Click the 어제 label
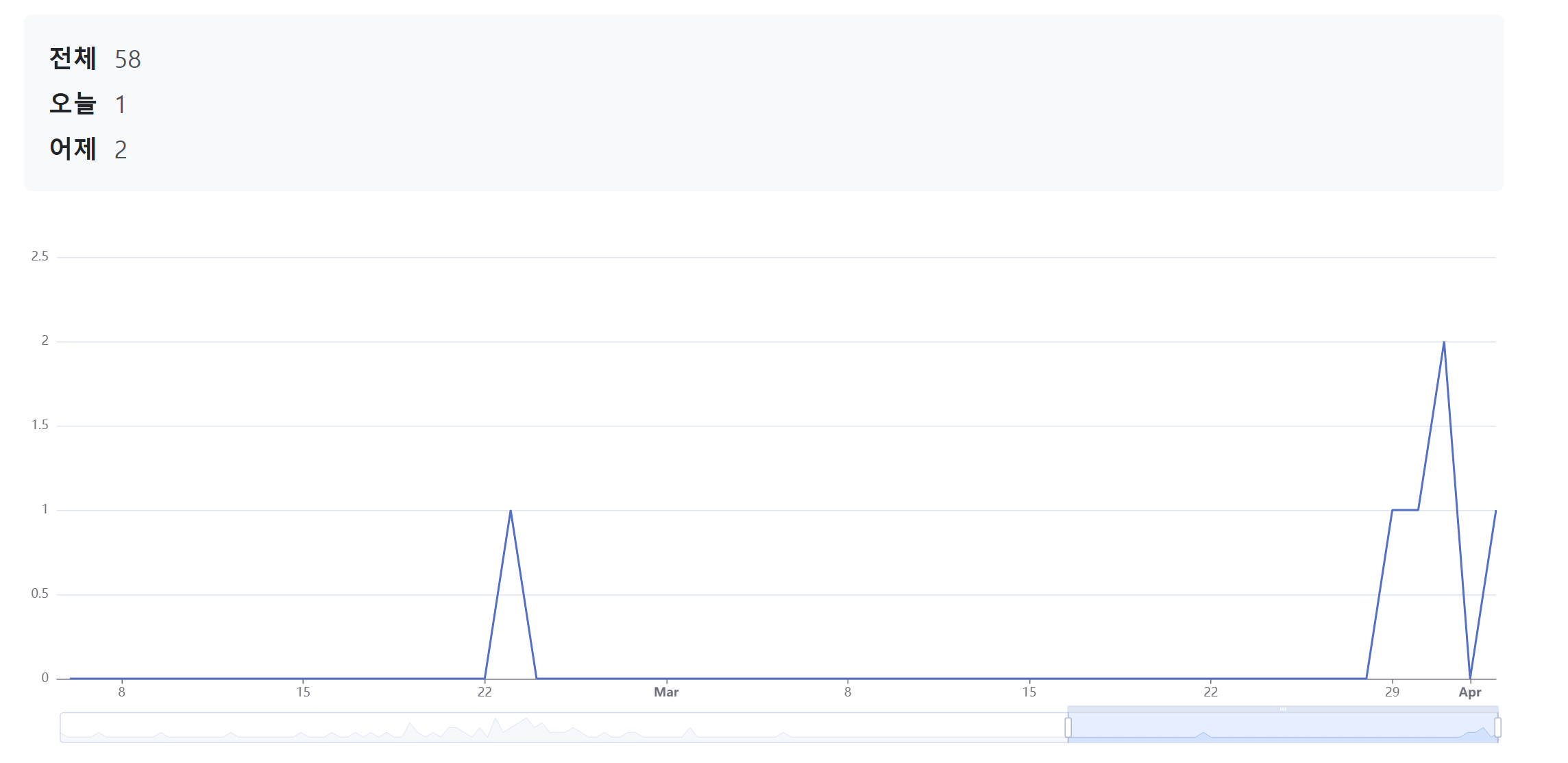The width and height of the screenshot is (1568, 763). pos(73,149)
